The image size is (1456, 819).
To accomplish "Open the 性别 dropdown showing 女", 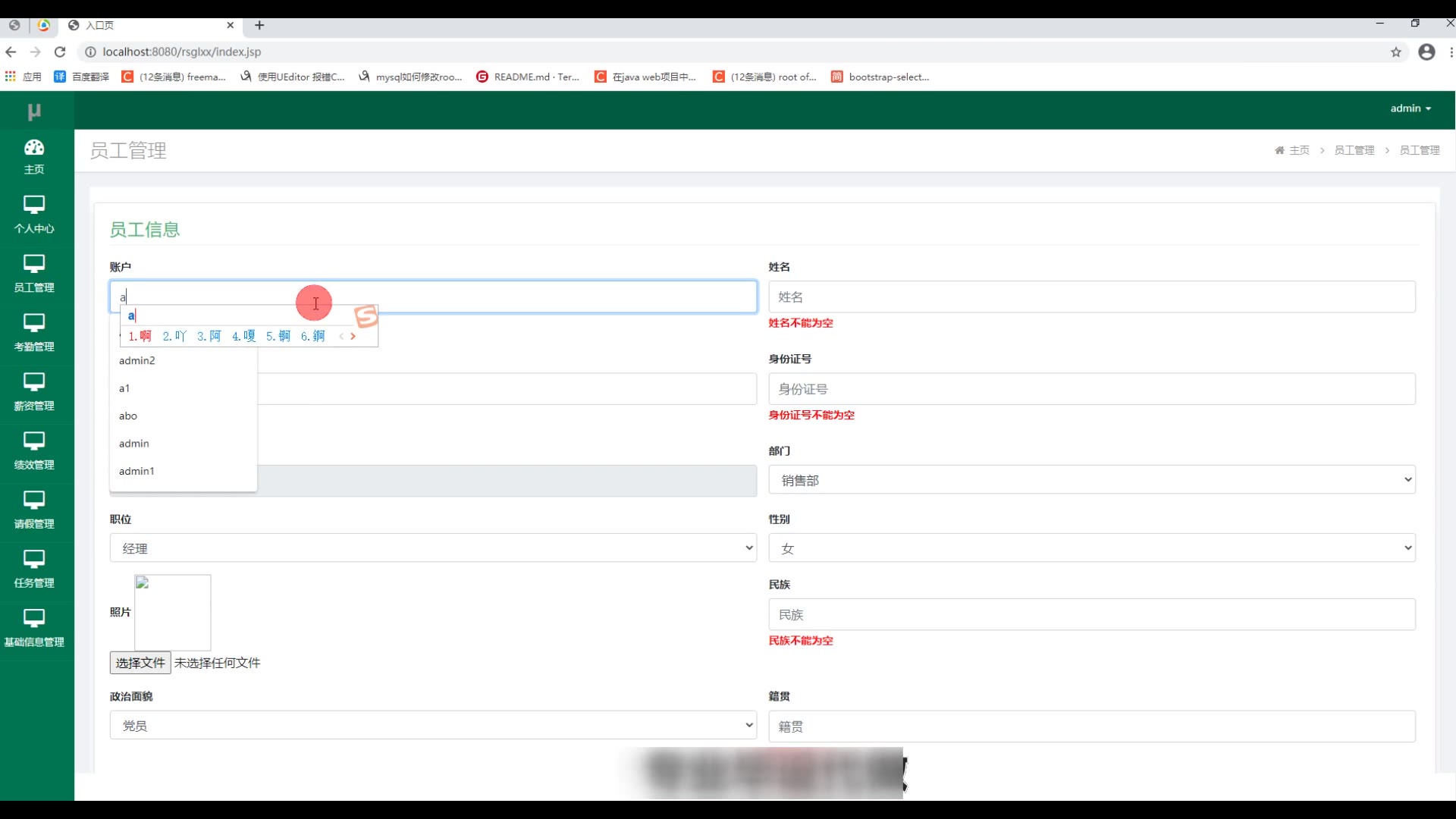I will click(1091, 548).
